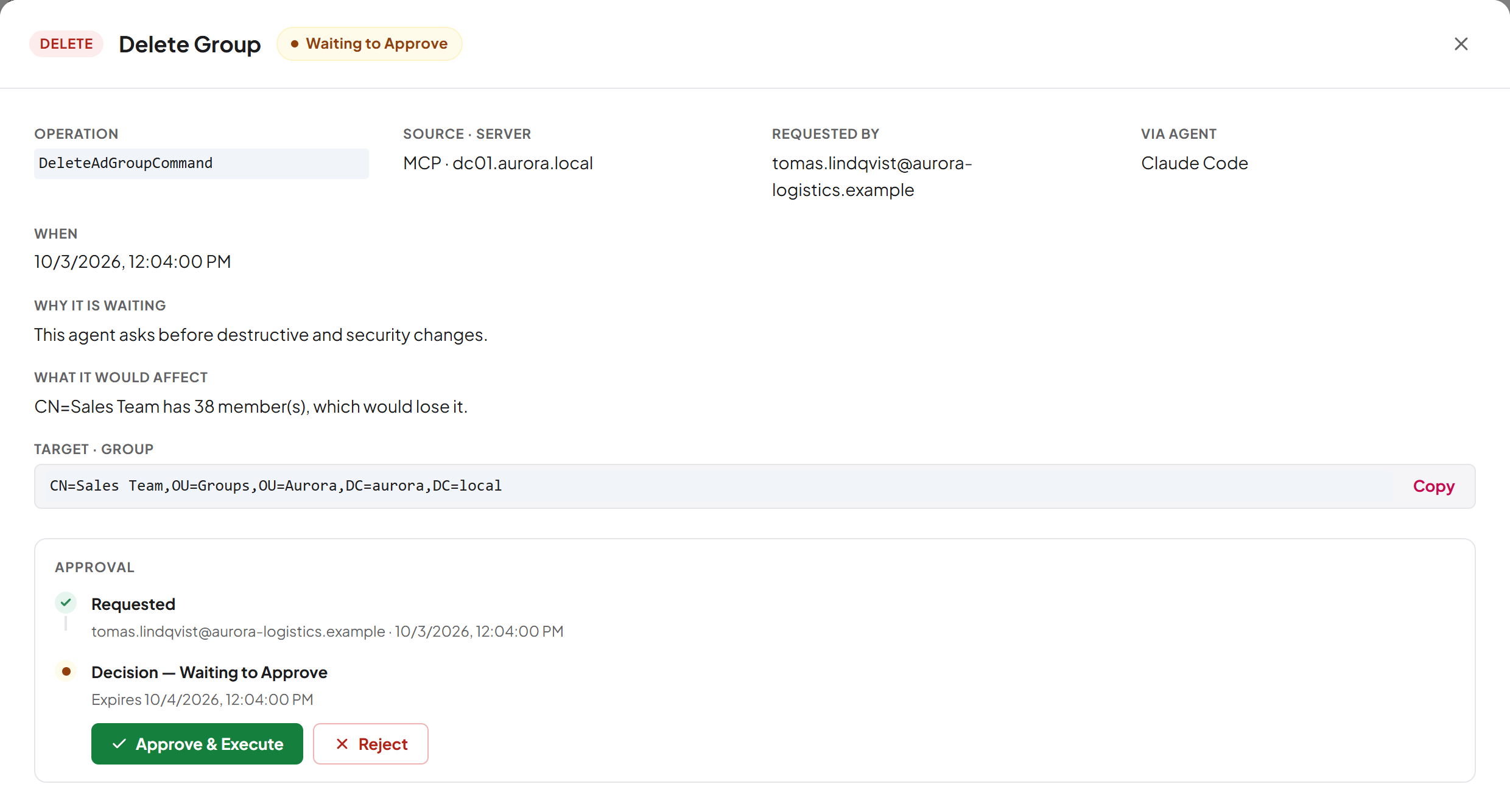Click the TARGET · GROUP label
The height and width of the screenshot is (812, 1510).
(x=94, y=449)
